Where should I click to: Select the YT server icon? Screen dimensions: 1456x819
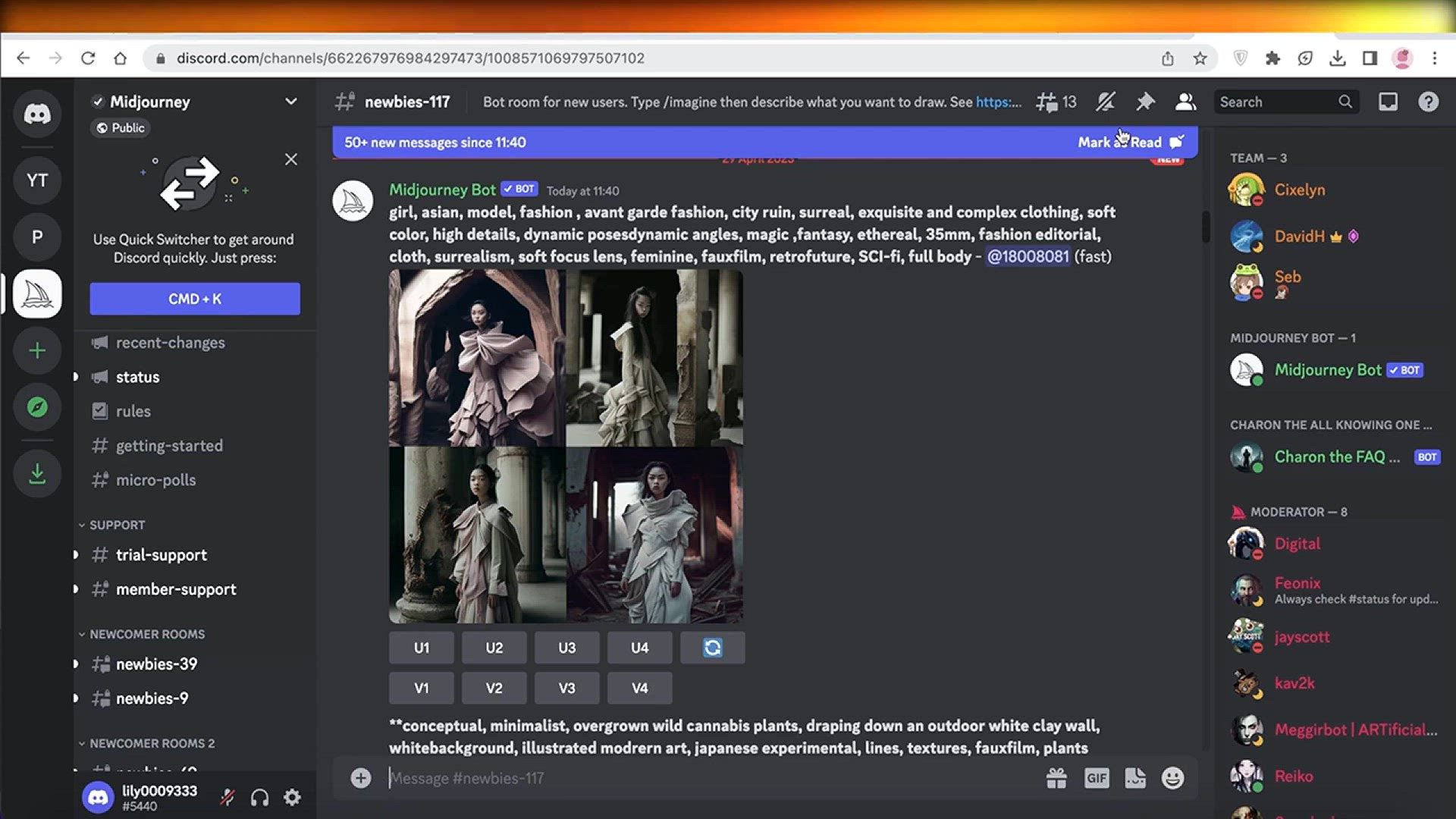pyautogui.click(x=37, y=180)
